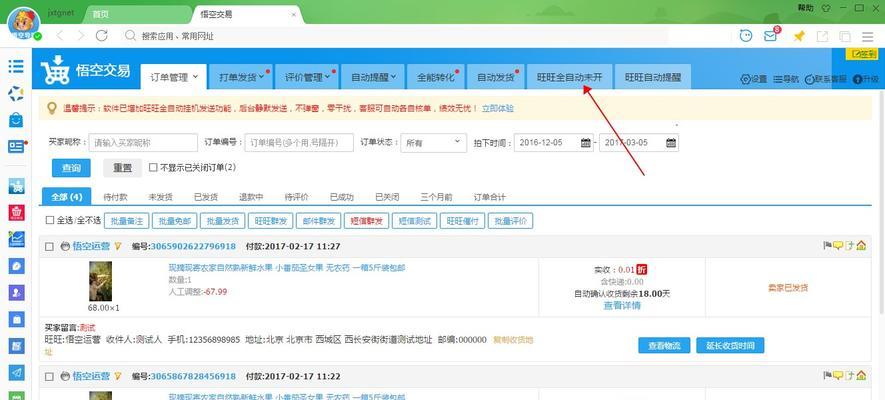Check 全选/全不选 checkbox

click(50, 221)
